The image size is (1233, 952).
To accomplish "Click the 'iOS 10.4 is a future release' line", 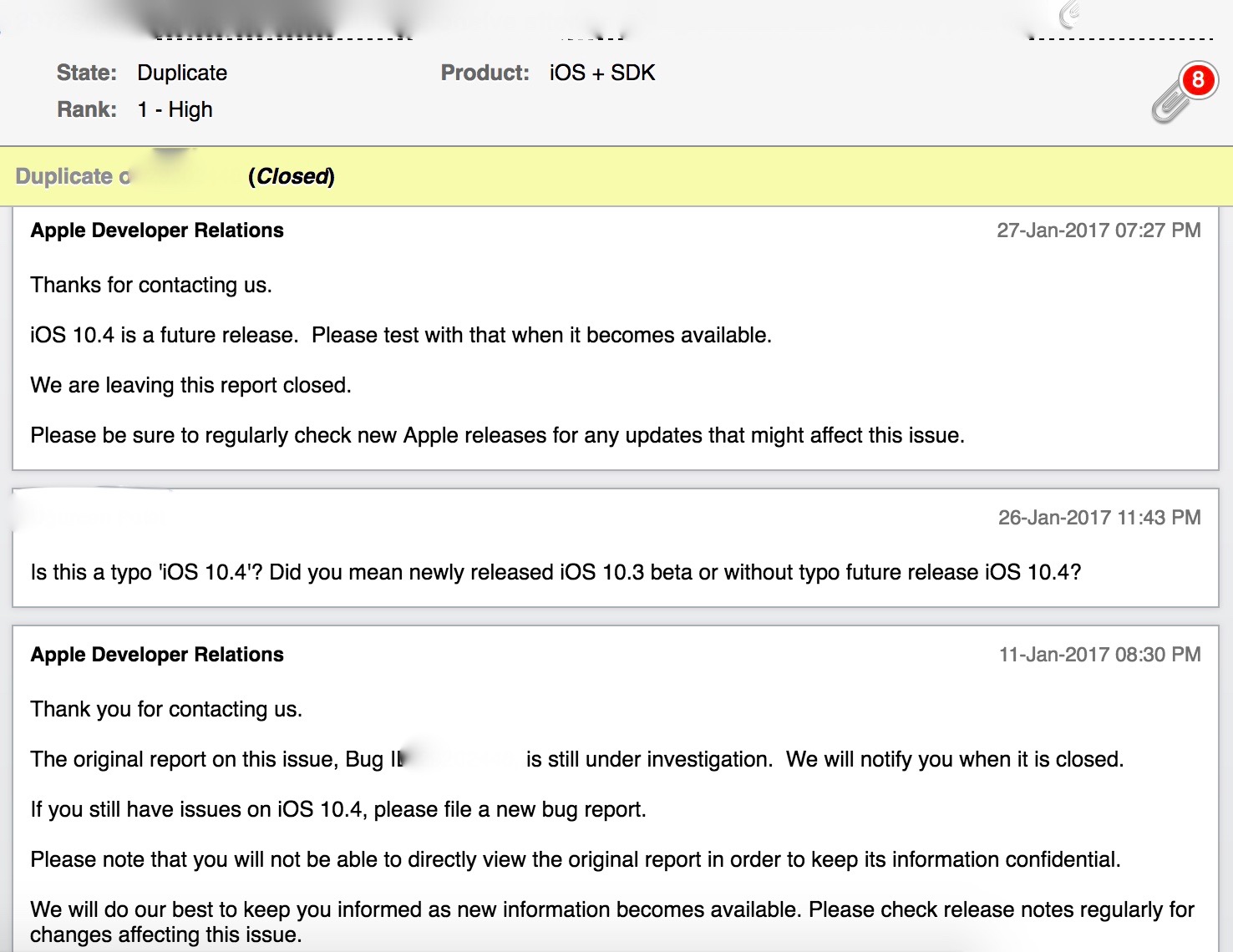I will click(401, 335).
